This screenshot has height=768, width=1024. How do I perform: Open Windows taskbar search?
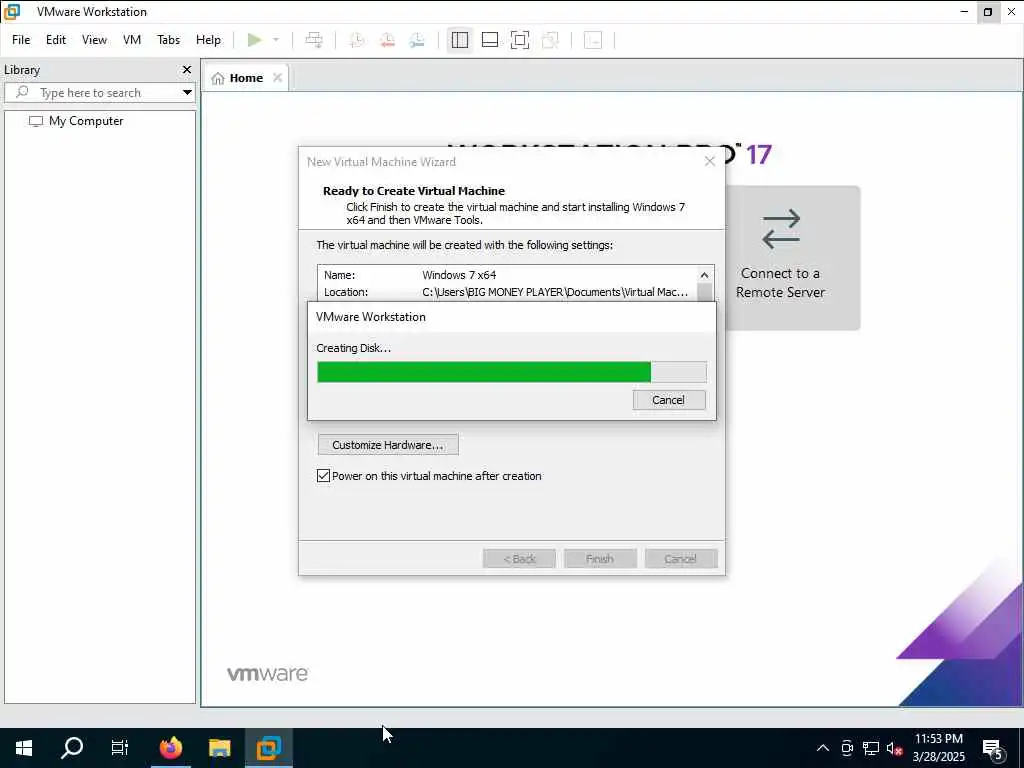pyautogui.click(x=72, y=748)
